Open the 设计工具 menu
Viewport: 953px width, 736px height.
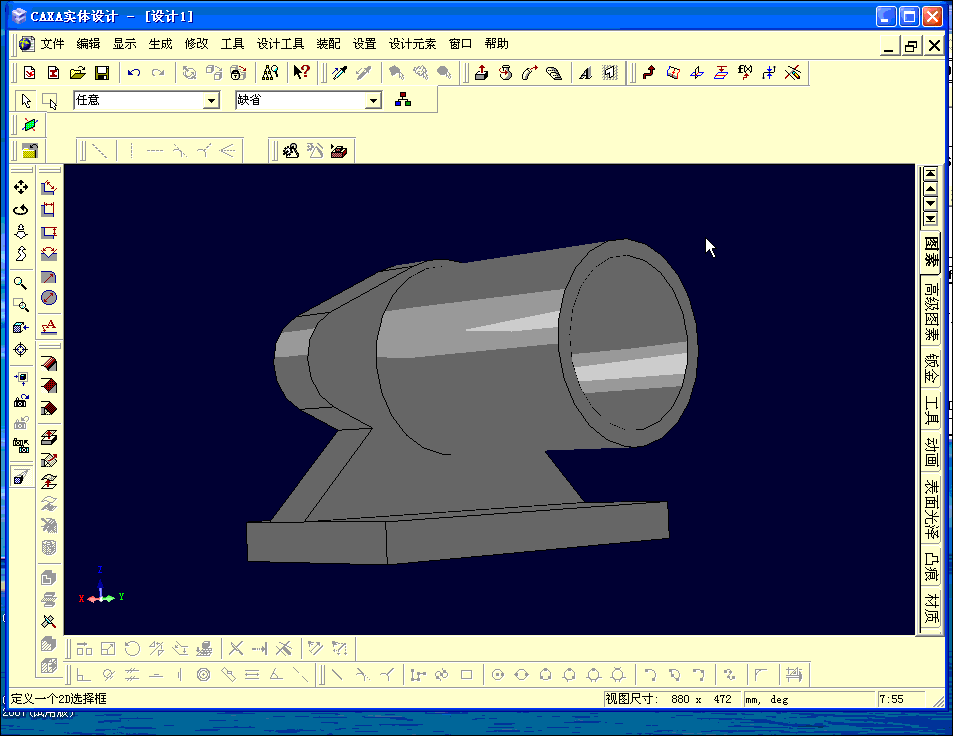click(x=280, y=44)
